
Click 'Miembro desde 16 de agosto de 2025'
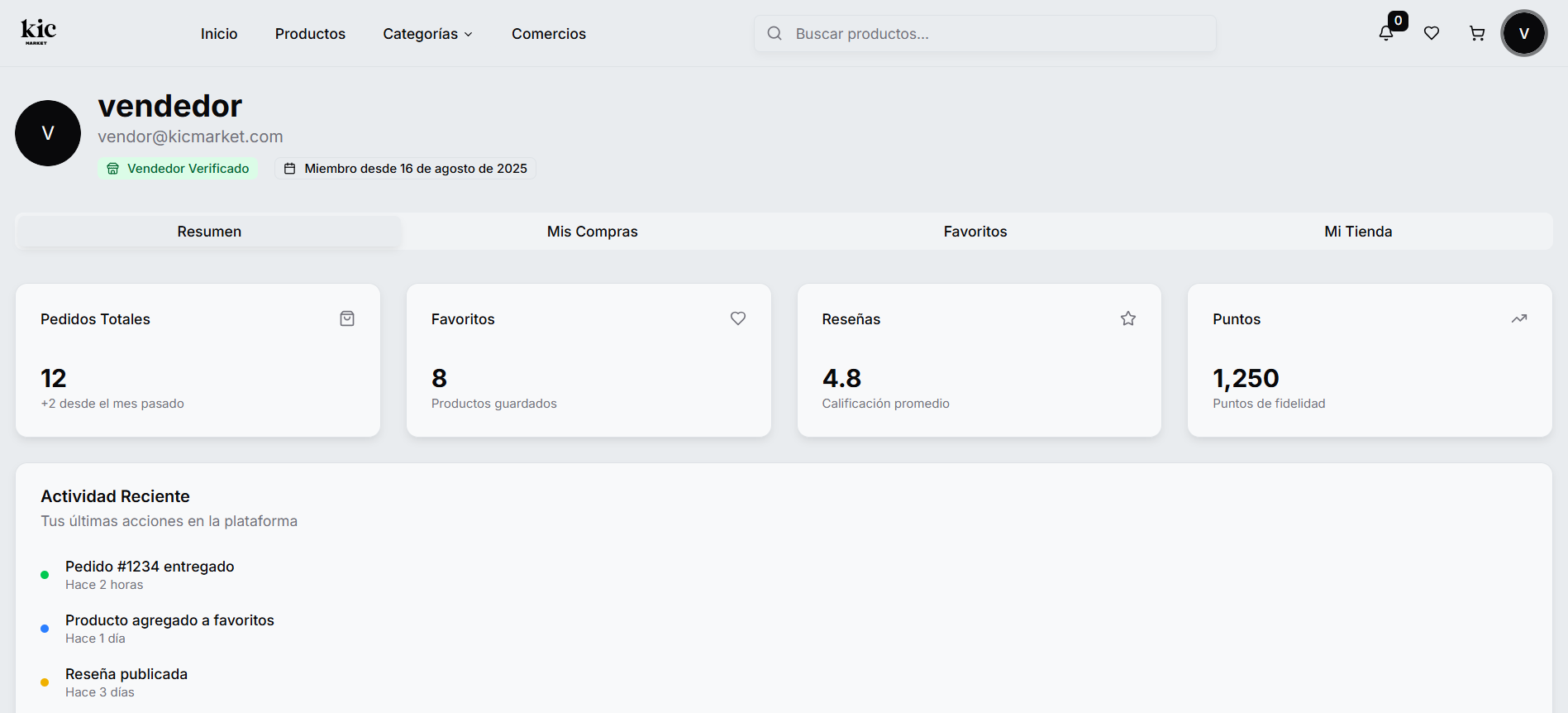point(416,169)
